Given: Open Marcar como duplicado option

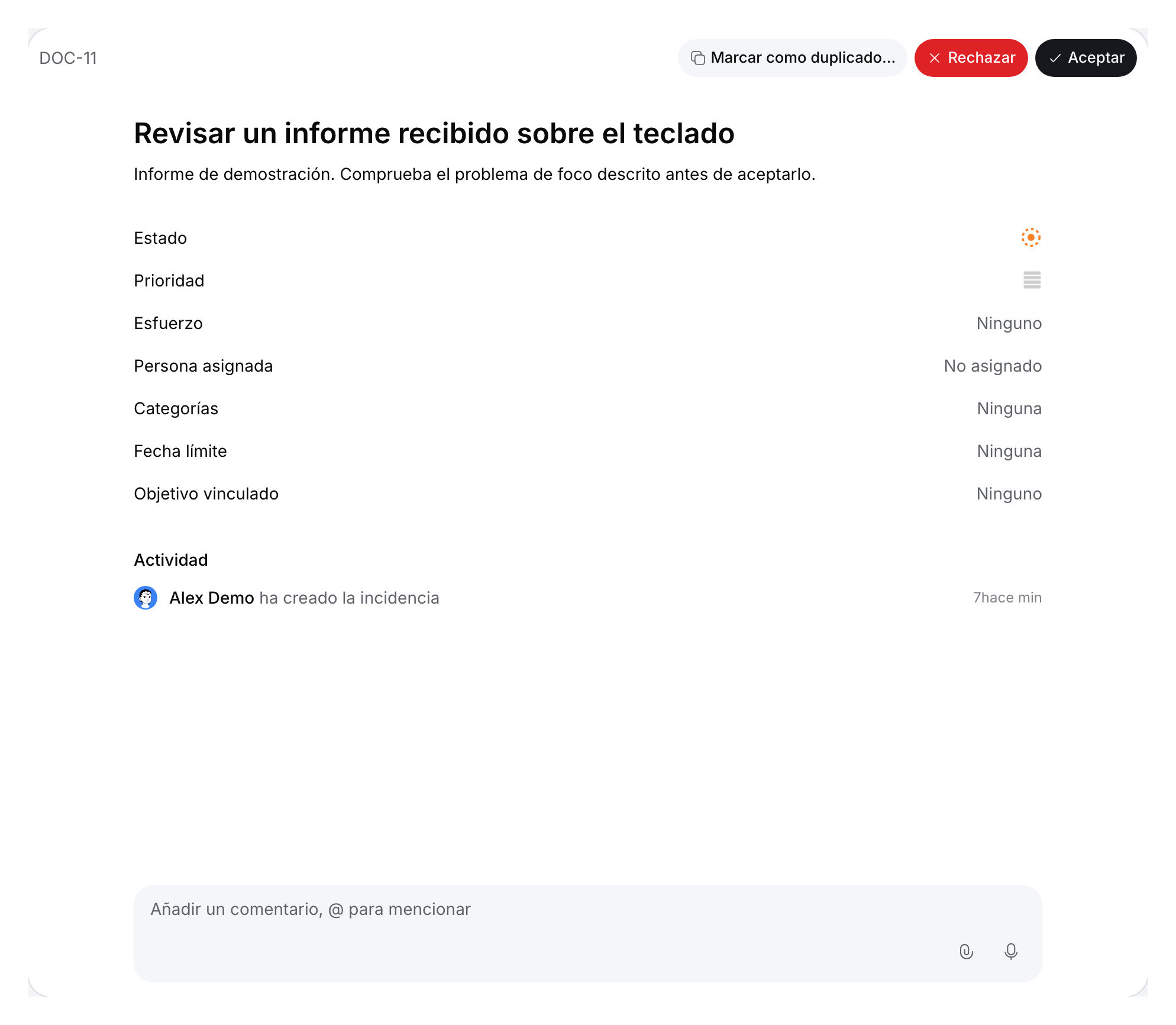Looking at the screenshot, I should (x=792, y=58).
